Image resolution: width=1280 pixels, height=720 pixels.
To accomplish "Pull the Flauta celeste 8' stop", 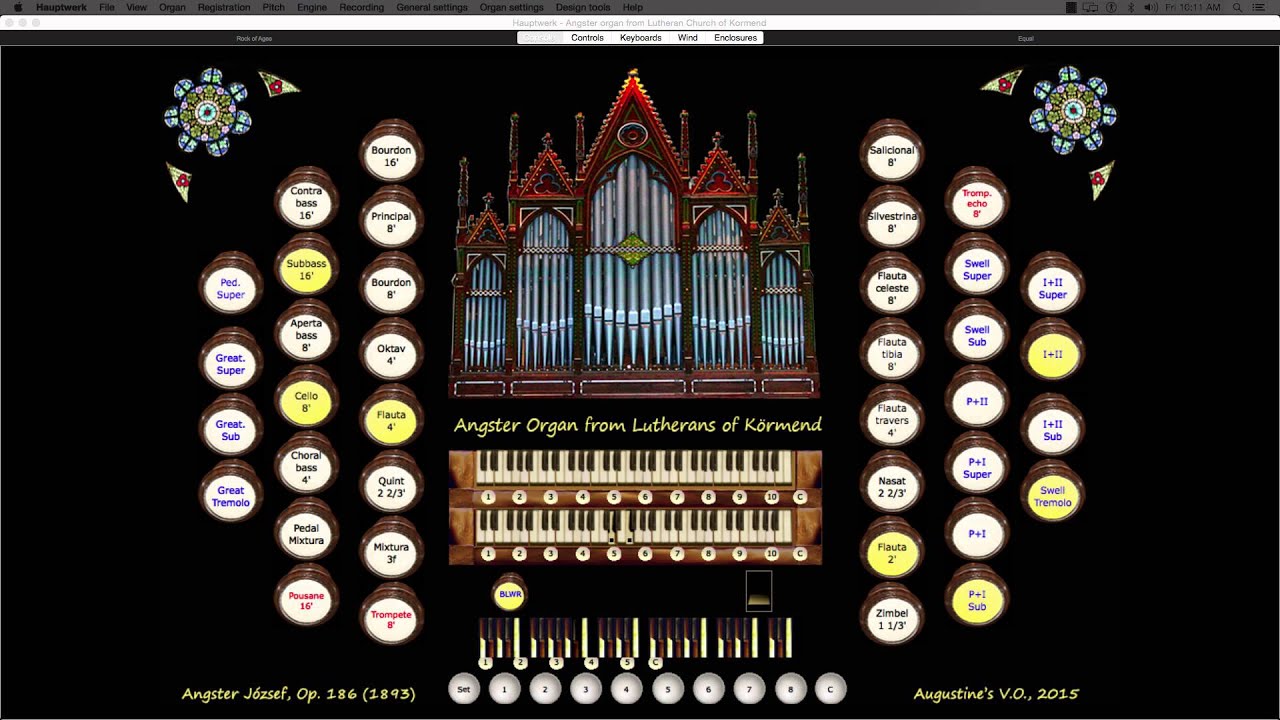I will click(891, 287).
